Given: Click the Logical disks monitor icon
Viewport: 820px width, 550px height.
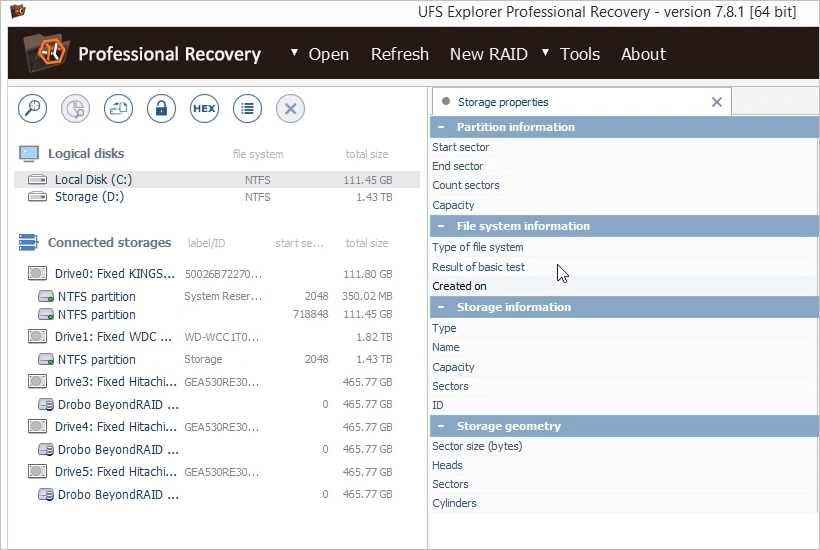Looking at the screenshot, I should (29, 154).
